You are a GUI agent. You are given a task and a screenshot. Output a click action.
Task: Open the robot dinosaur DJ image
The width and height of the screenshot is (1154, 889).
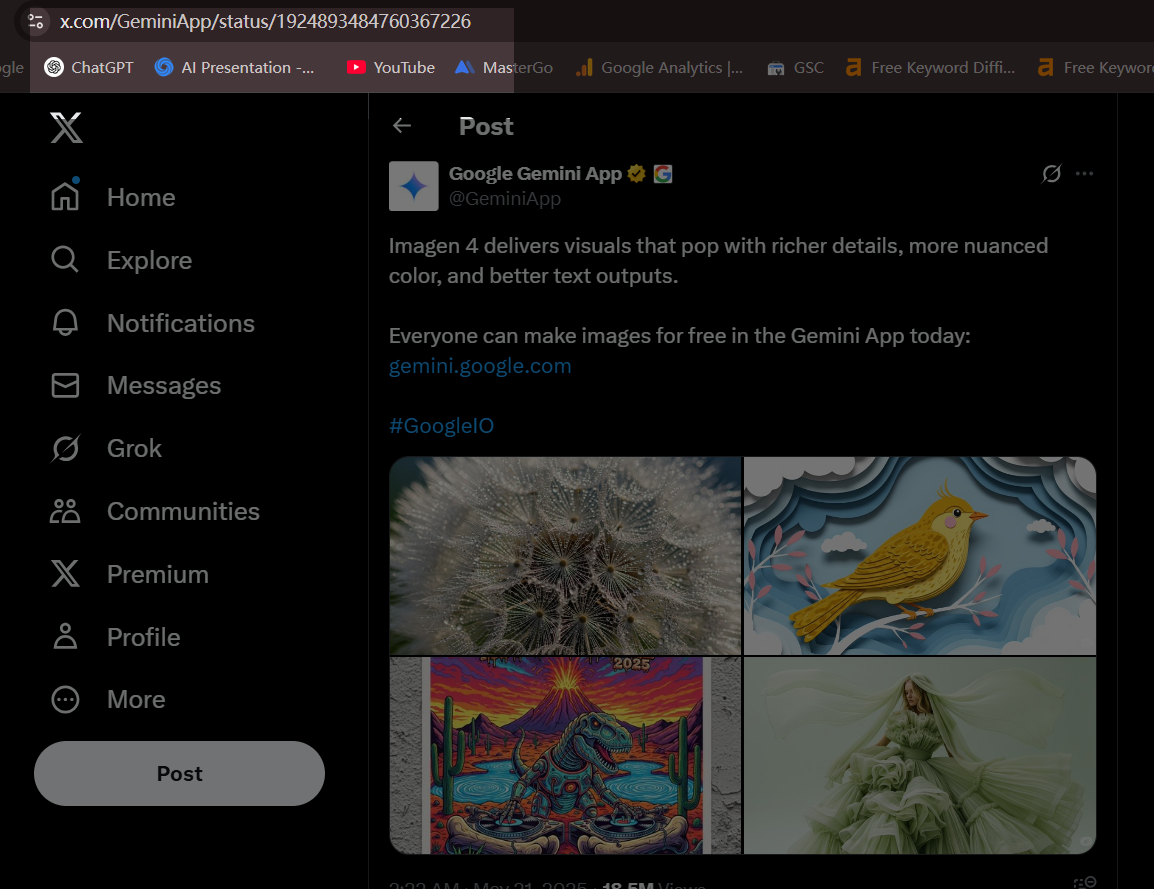tap(565, 755)
